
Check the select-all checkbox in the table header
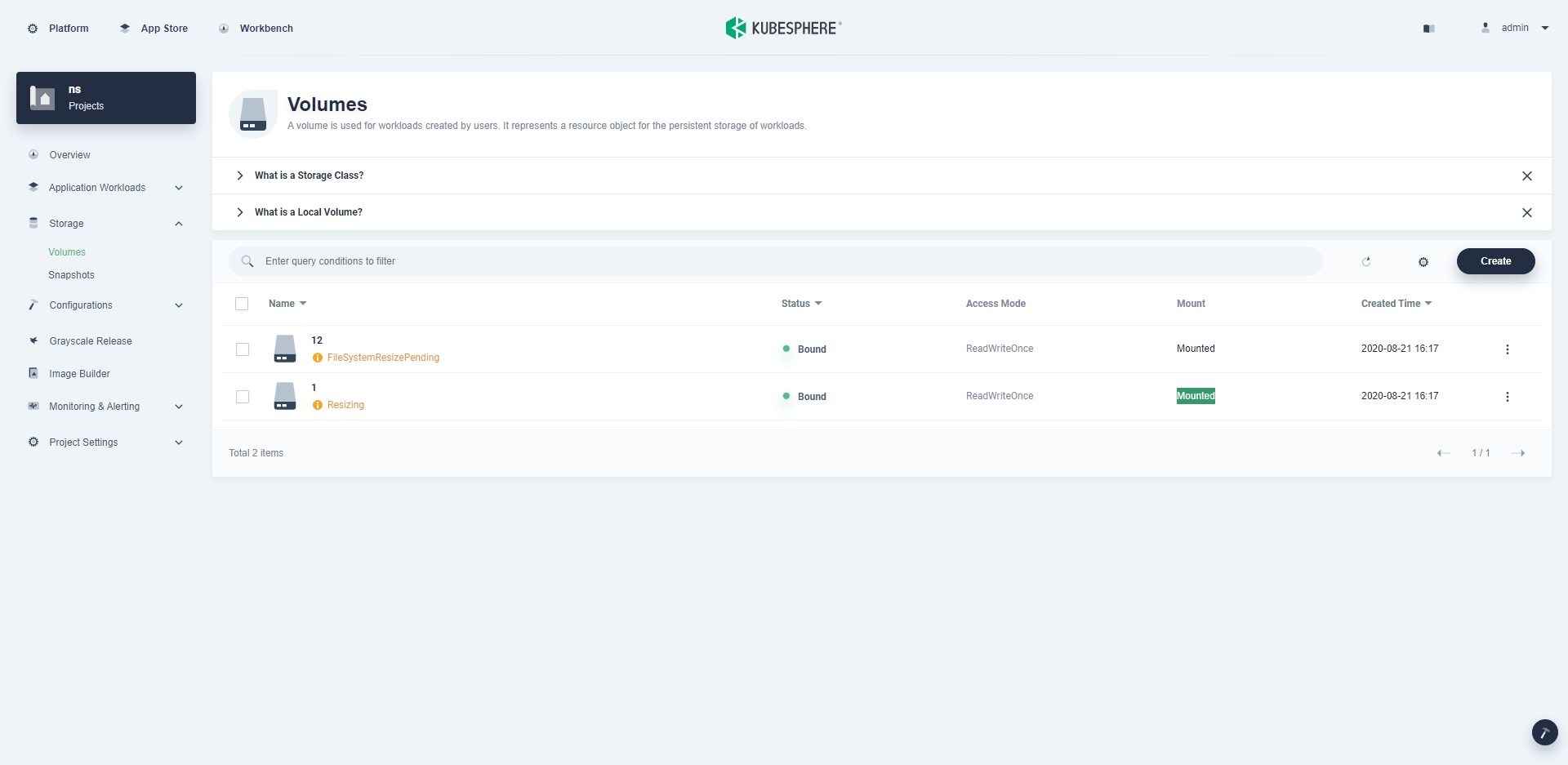(242, 303)
